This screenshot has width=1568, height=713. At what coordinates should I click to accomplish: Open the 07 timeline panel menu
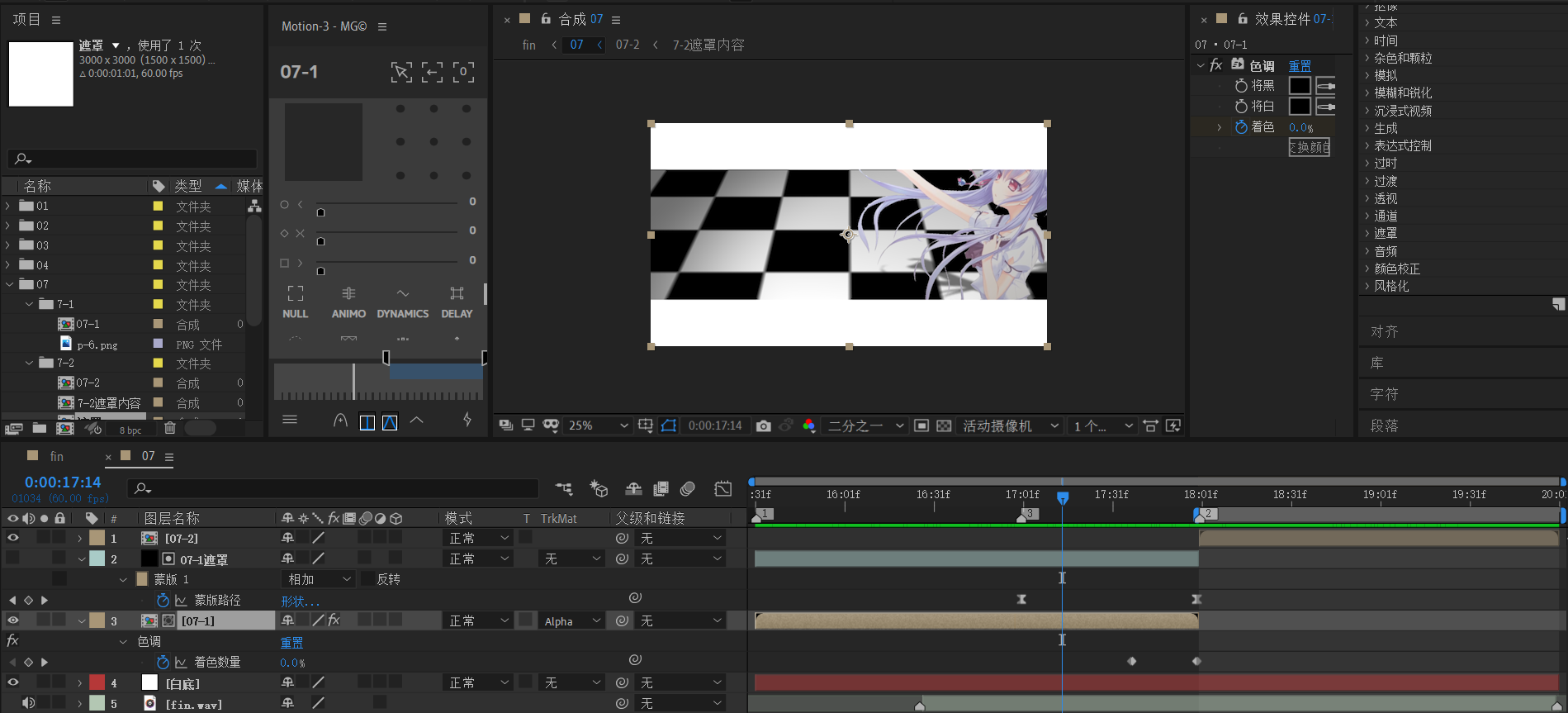click(x=169, y=457)
